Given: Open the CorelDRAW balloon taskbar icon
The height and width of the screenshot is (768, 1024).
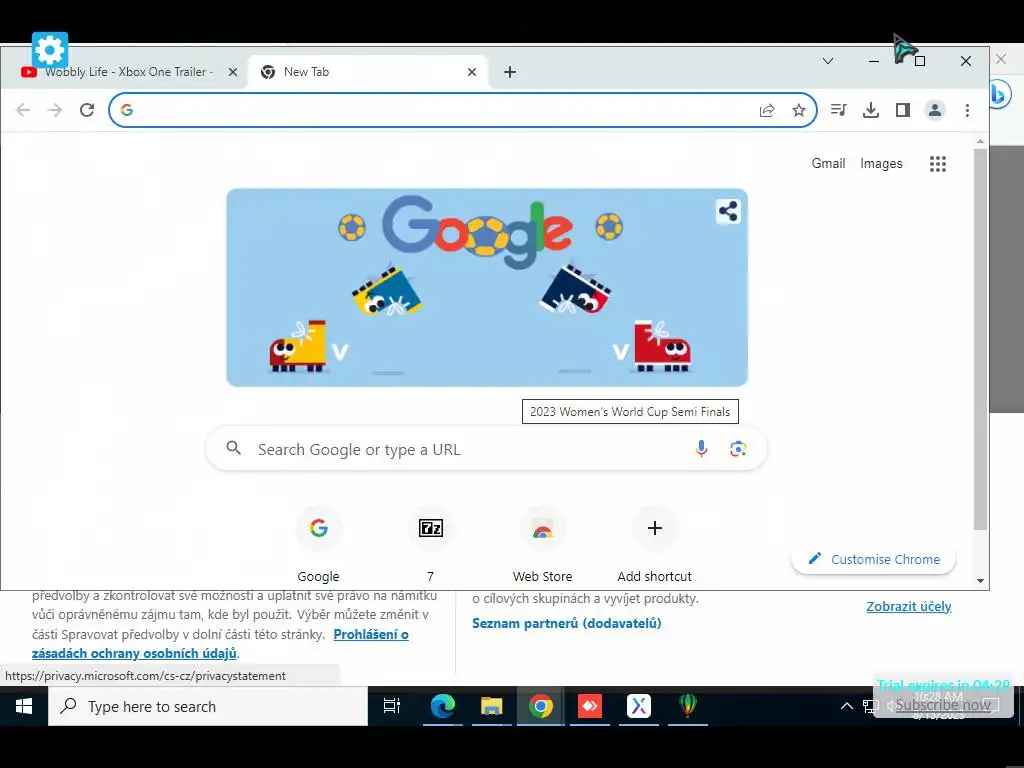Looking at the screenshot, I should 688,706.
